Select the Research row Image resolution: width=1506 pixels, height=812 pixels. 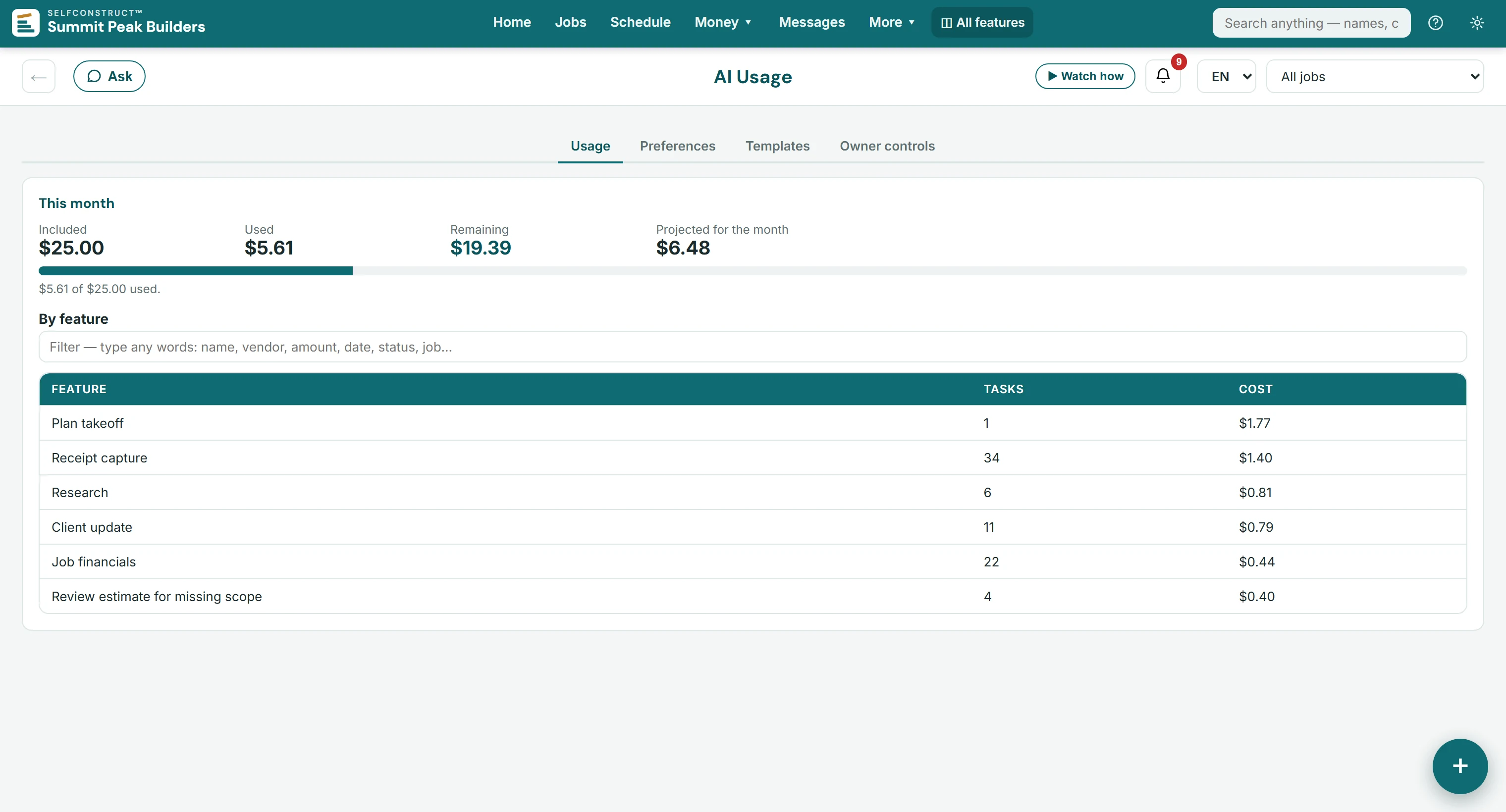click(x=753, y=493)
